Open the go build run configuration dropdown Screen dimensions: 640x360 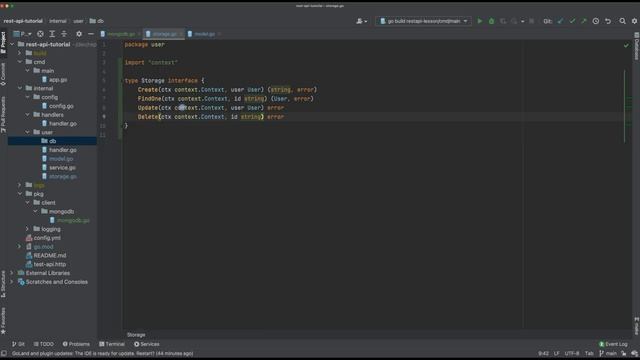(x=423, y=21)
